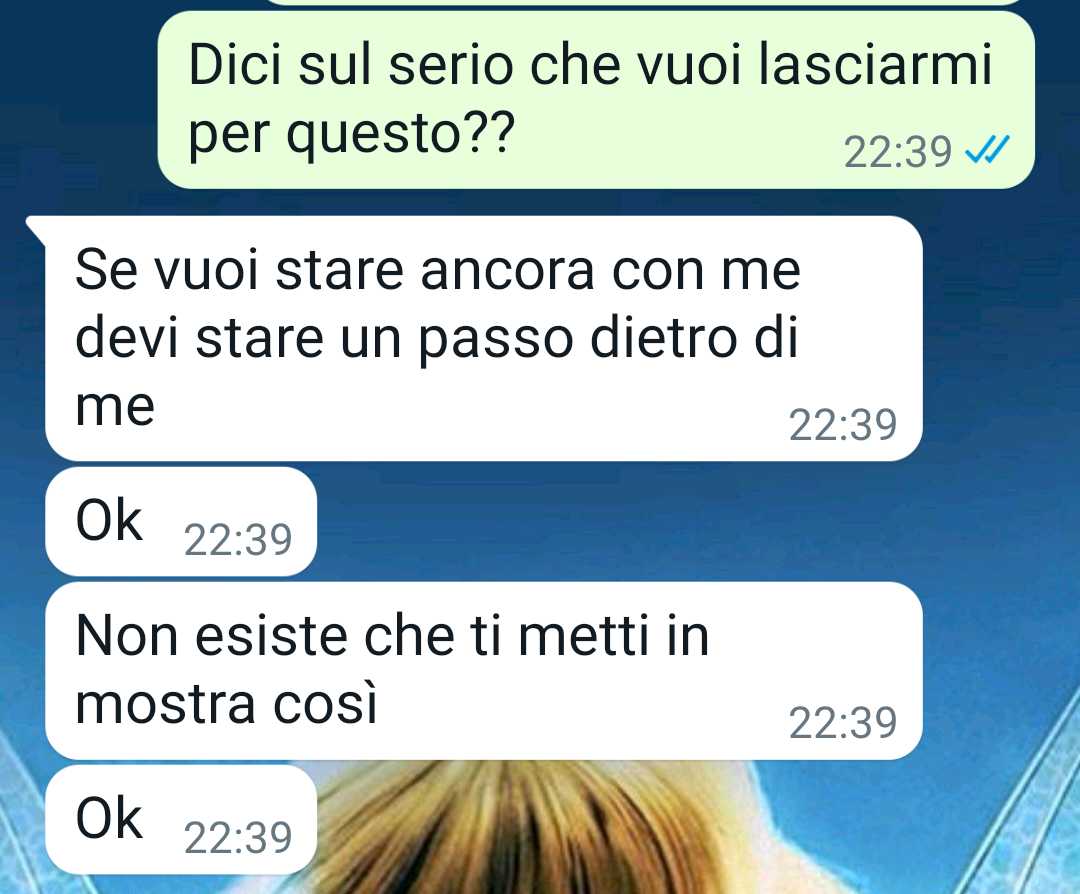Select the green message about 'lasciarmi'

[x=596, y=100]
